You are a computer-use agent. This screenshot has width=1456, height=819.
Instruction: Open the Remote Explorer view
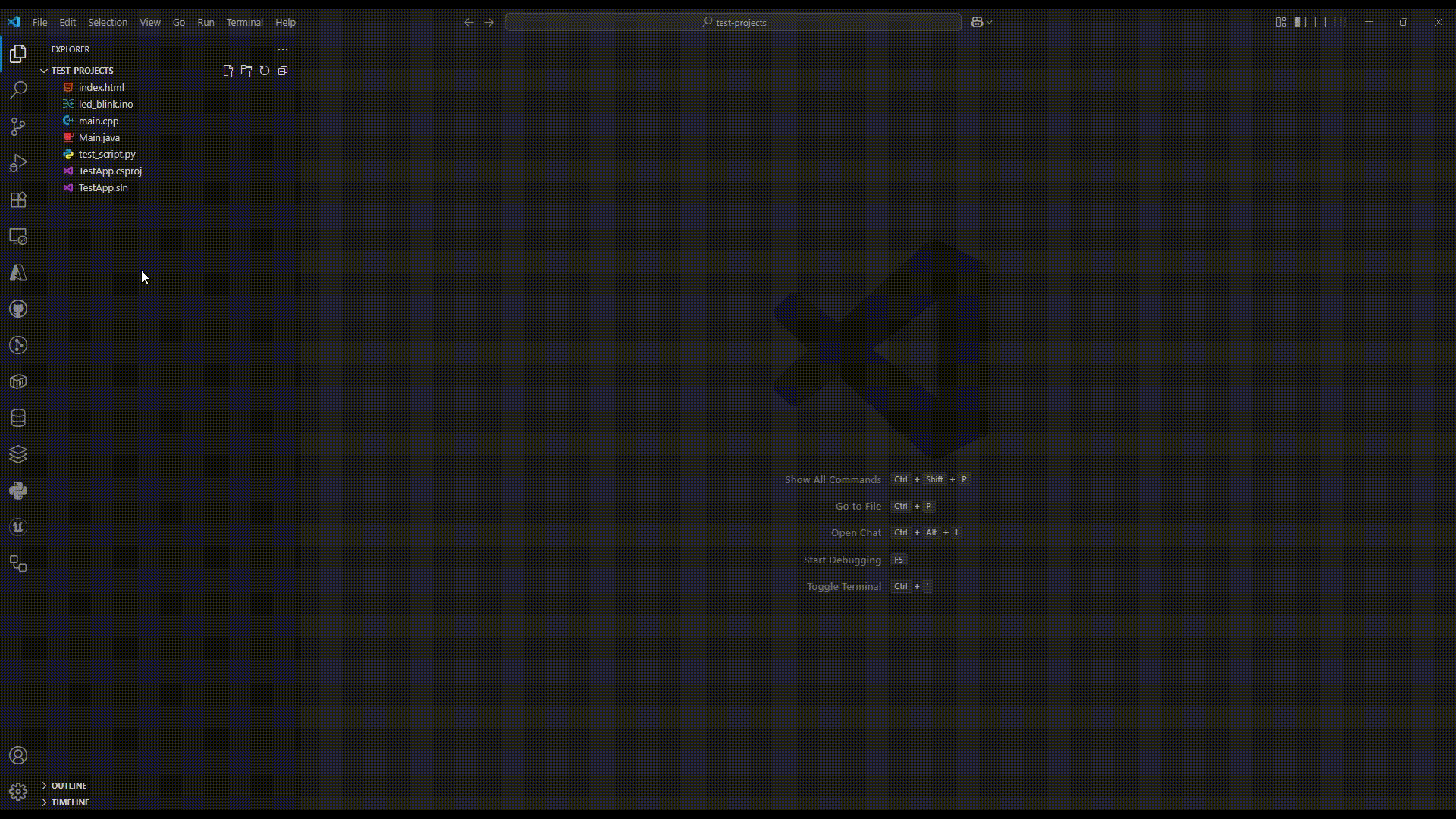pos(18,237)
